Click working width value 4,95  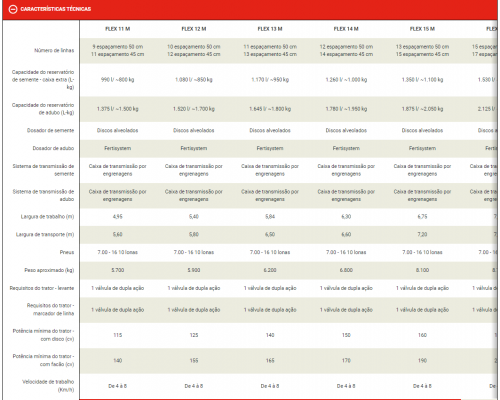(118, 217)
